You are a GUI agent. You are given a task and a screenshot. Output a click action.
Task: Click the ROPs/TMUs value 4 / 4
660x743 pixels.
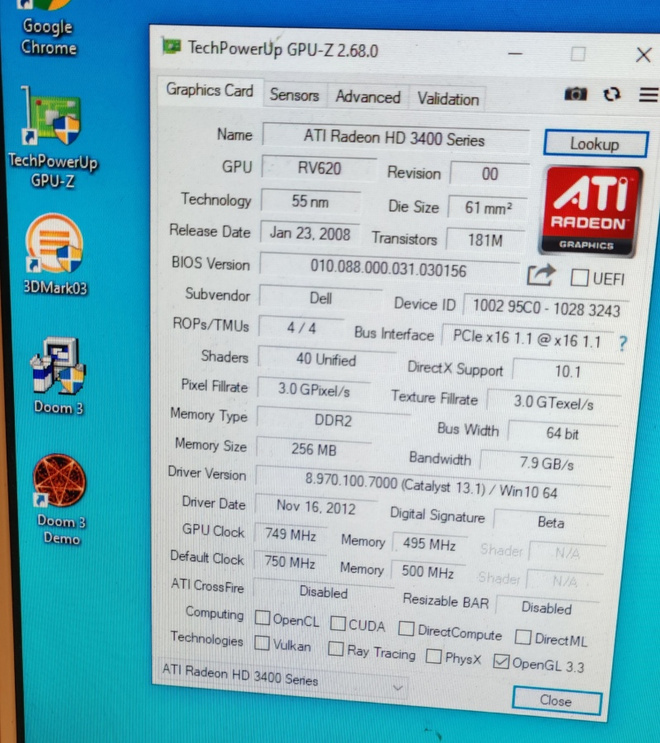point(301,328)
